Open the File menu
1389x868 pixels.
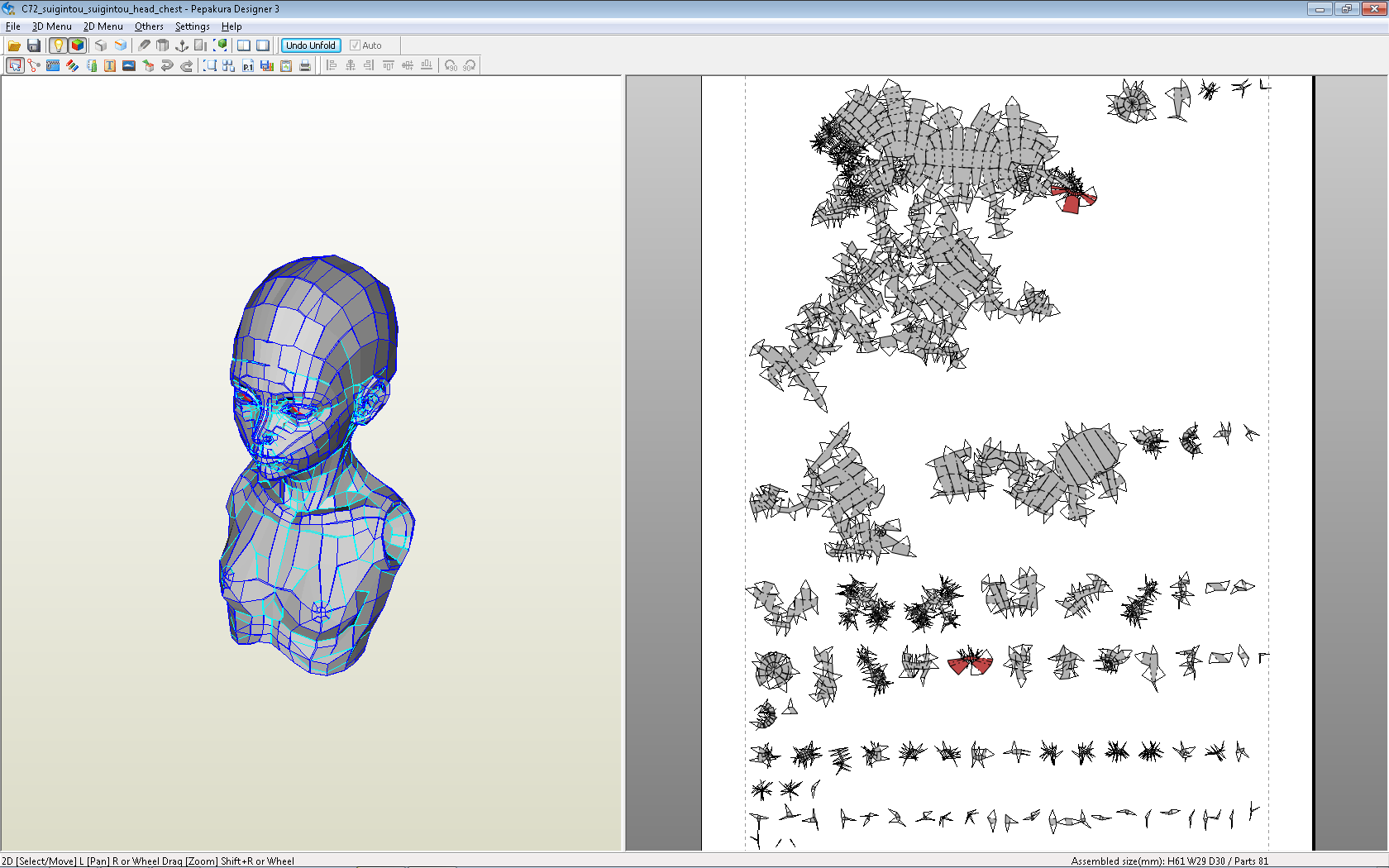click(x=13, y=26)
